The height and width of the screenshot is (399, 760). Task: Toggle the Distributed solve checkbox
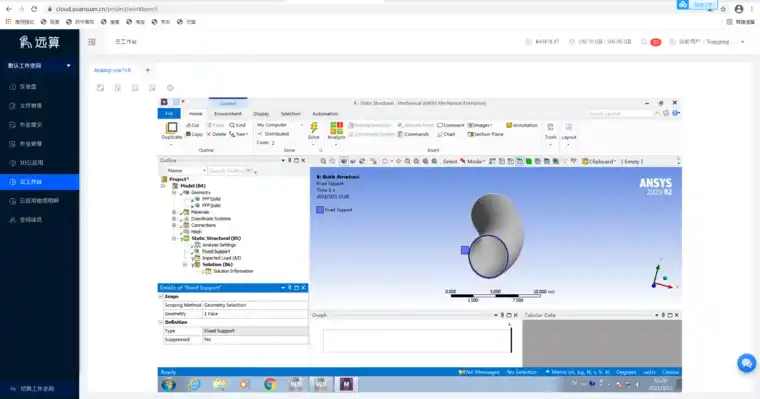[260, 134]
